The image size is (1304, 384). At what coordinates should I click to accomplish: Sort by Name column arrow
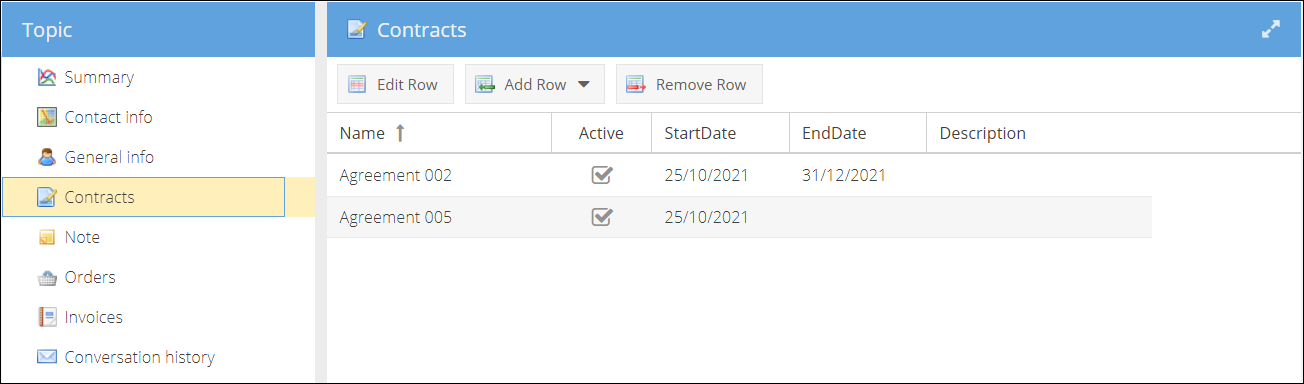click(x=400, y=133)
